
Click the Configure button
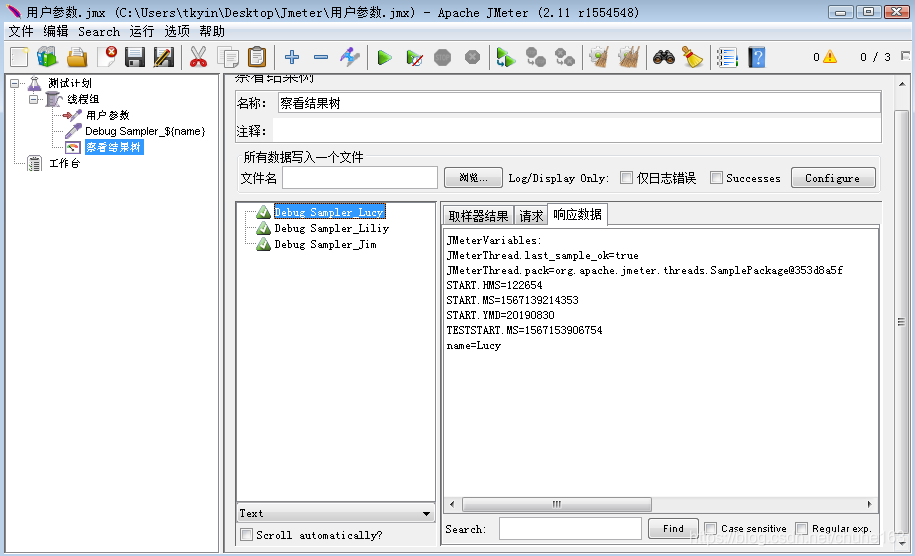pyautogui.click(x=833, y=178)
